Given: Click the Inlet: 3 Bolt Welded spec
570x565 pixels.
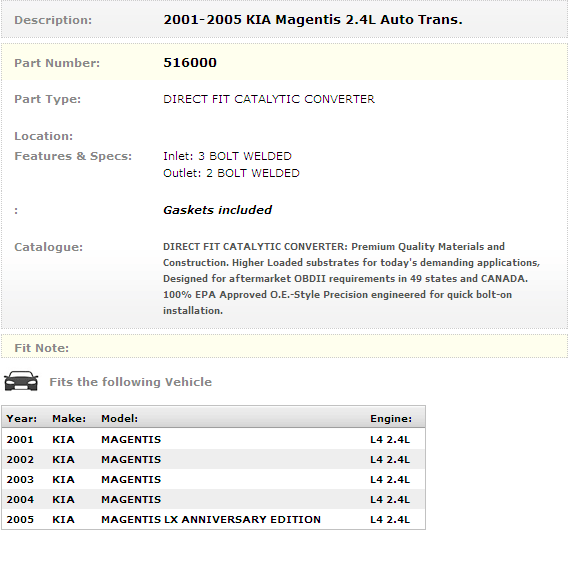Looking at the screenshot, I should [227, 156].
